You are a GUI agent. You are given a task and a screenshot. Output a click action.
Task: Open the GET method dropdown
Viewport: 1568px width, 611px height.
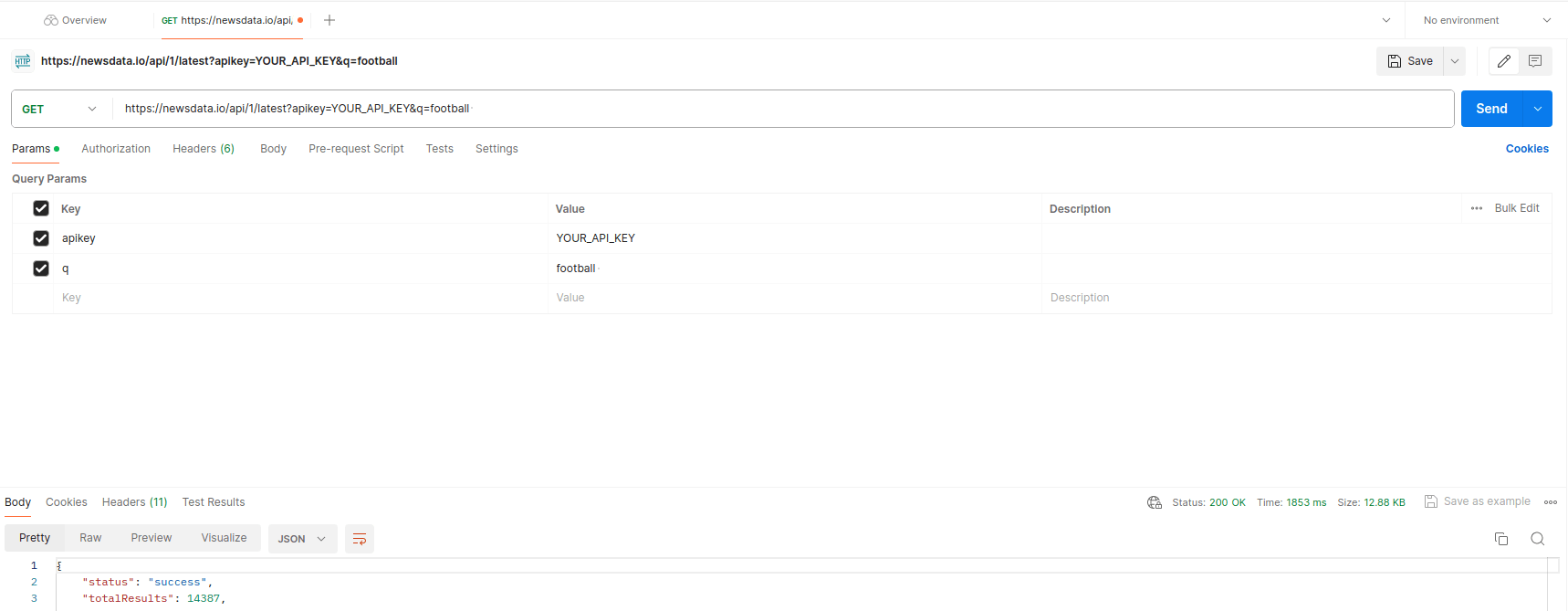pos(60,109)
